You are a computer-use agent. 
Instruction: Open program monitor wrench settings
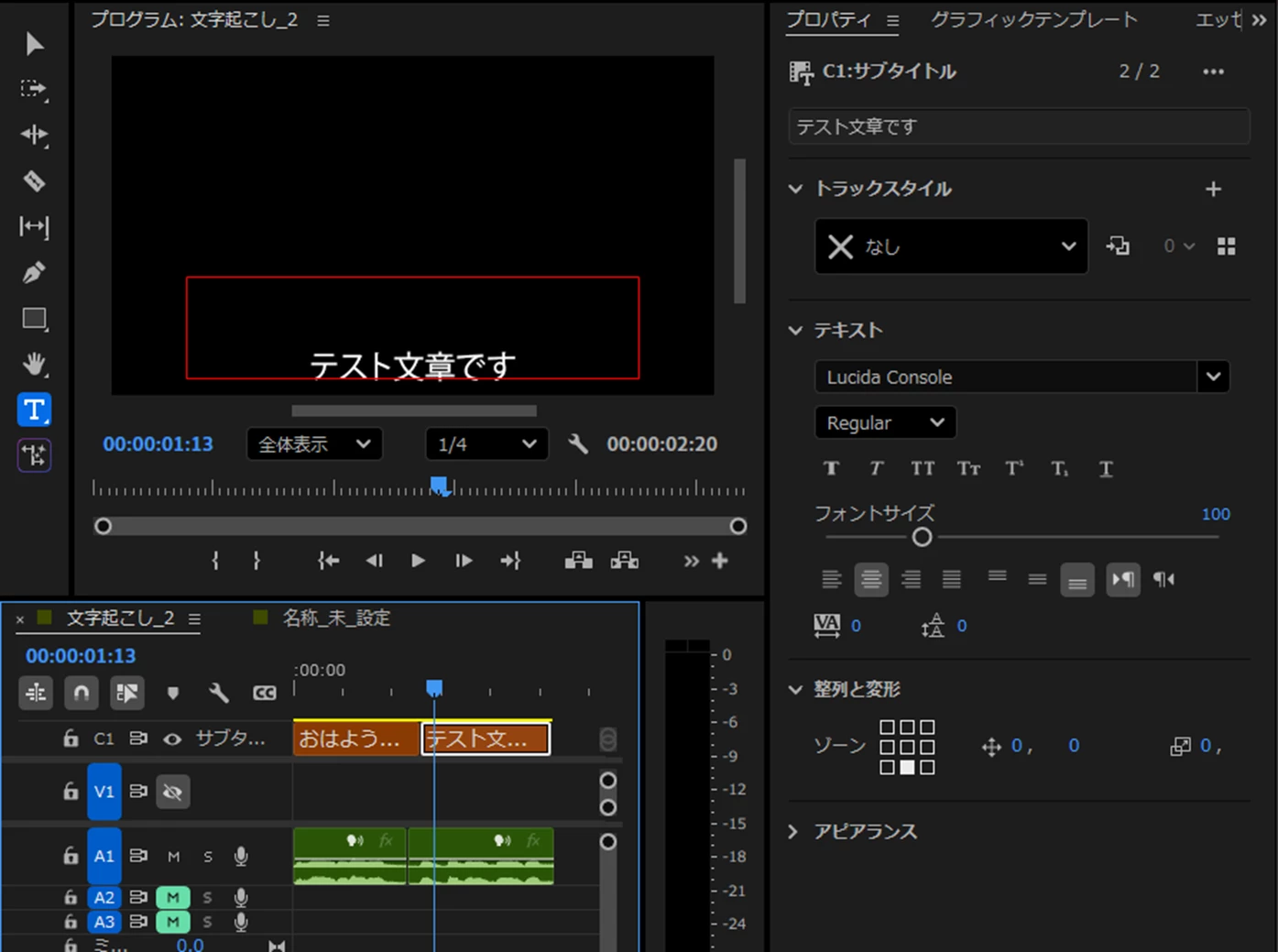tap(577, 444)
